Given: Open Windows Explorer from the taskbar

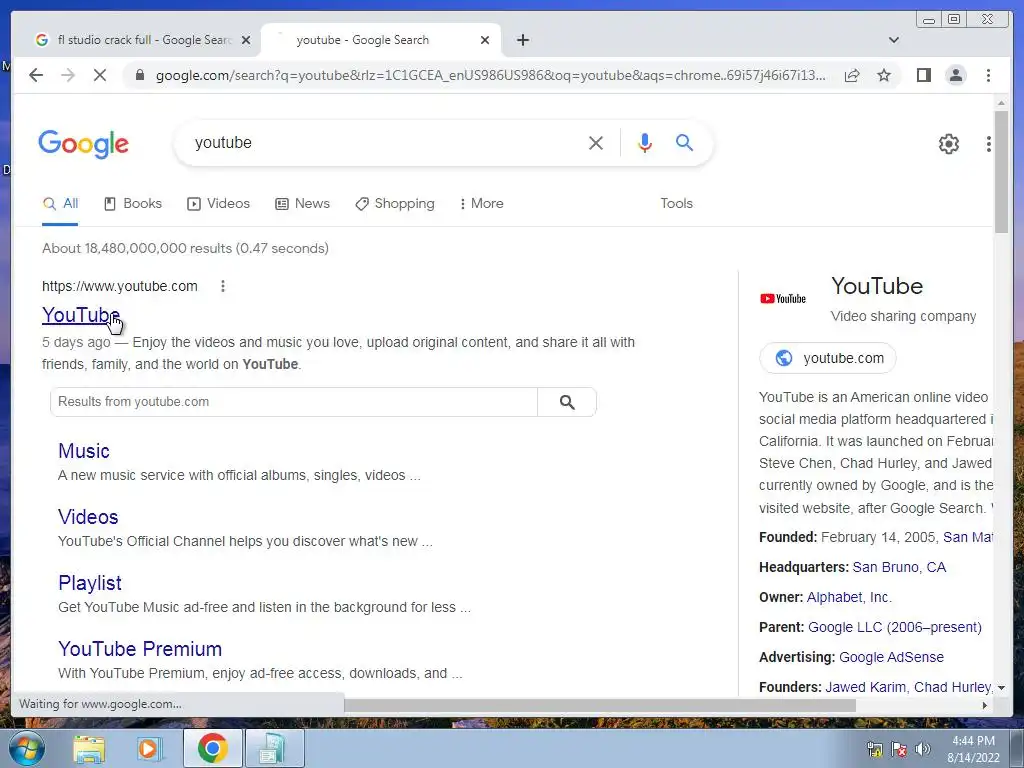Looking at the screenshot, I should click(x=89, y=749).
